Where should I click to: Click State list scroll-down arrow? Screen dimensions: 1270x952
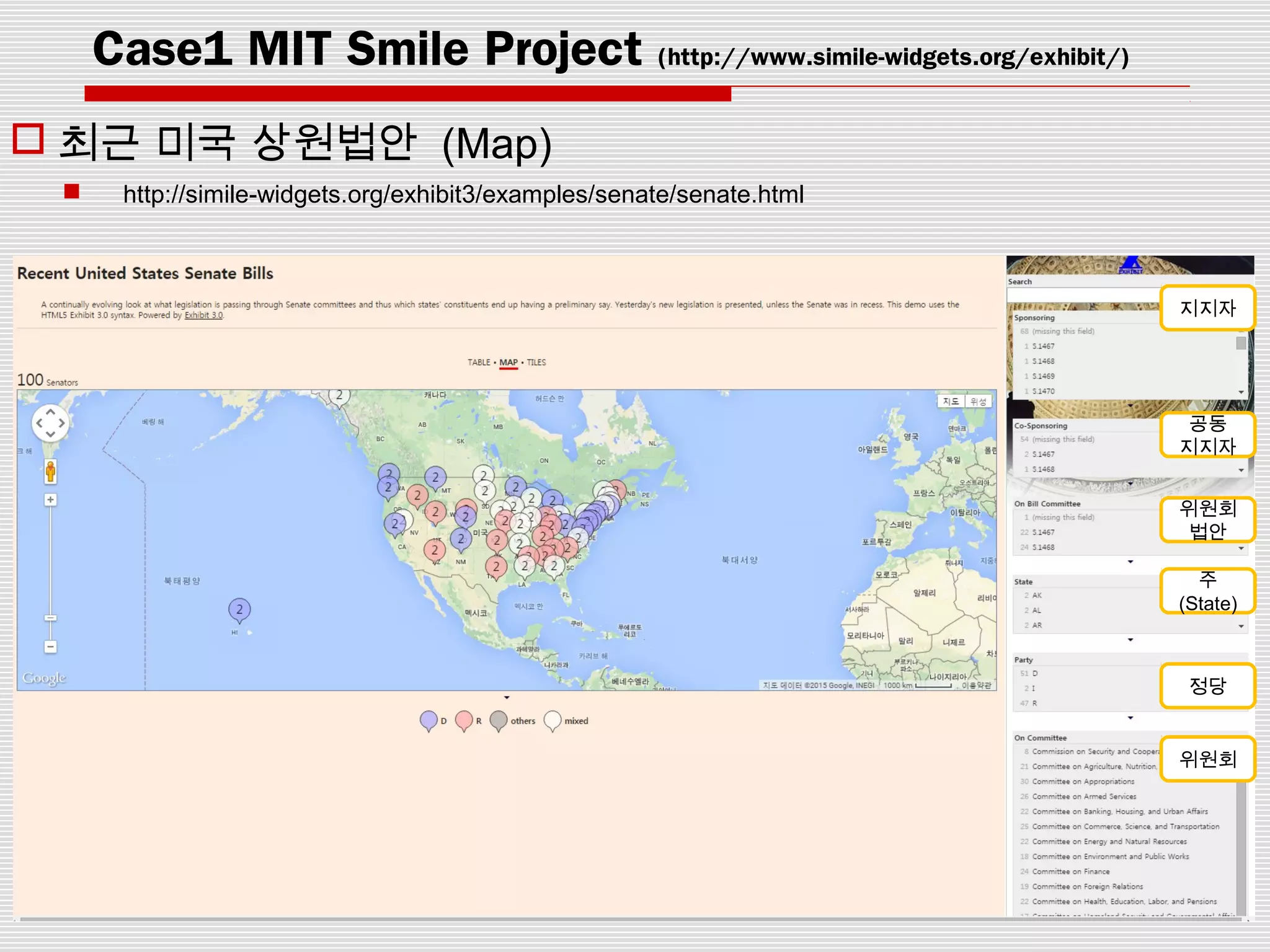pos(1241,627)
